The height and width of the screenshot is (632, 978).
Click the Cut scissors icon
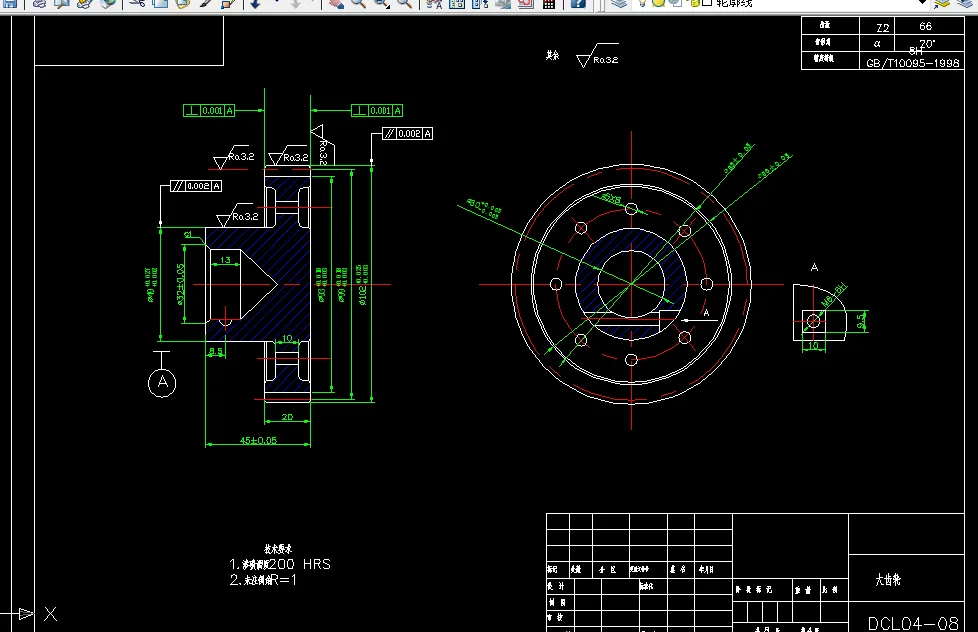point(137,3)
